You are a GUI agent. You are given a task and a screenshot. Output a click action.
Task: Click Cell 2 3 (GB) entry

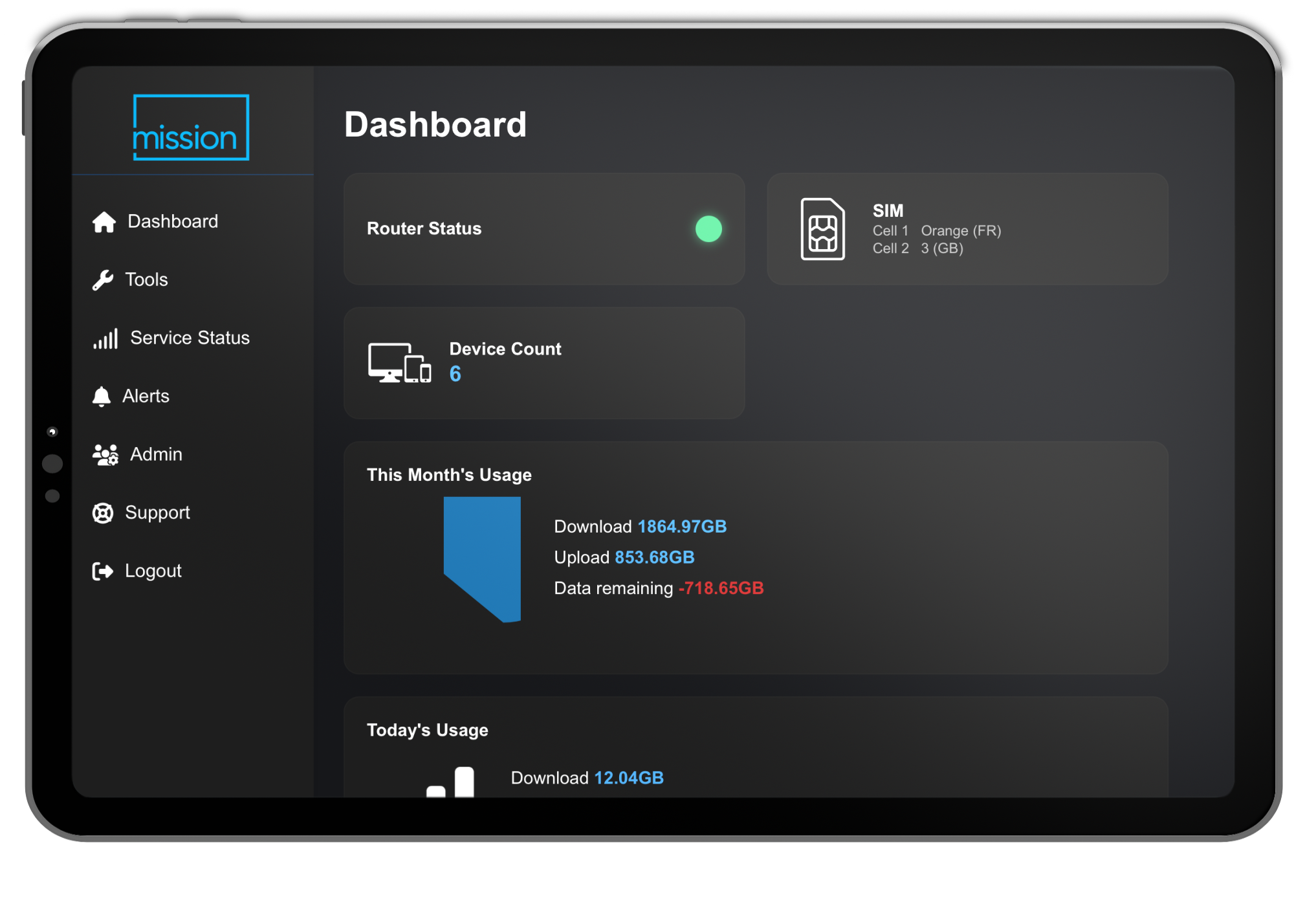[917, 248]
